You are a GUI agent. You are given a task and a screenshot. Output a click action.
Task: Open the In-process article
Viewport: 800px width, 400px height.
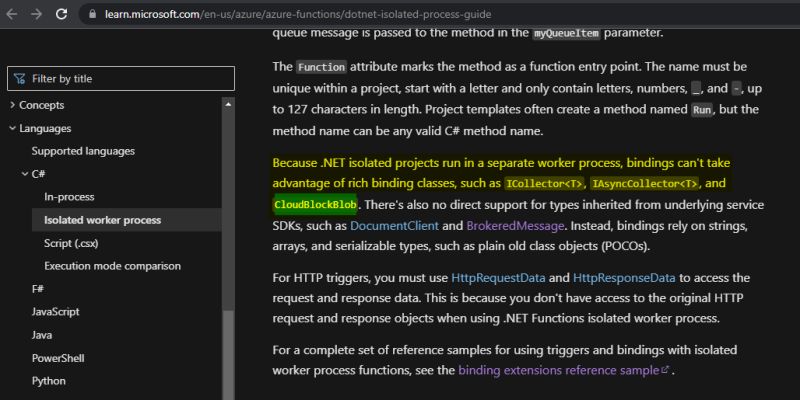pyautogui.click(x=69, y=197)
